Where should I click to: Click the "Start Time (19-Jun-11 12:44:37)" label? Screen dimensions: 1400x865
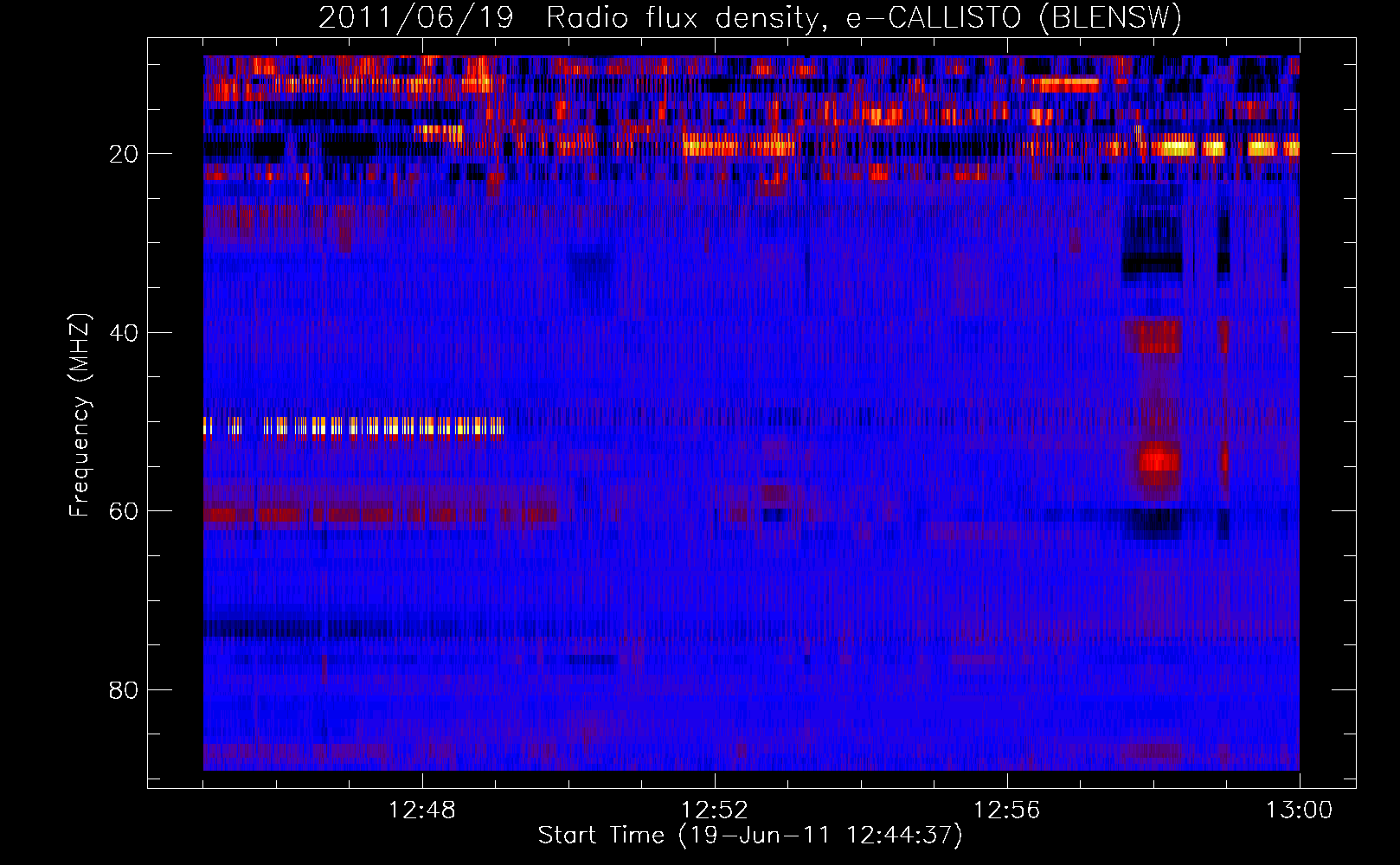[750, 836]
